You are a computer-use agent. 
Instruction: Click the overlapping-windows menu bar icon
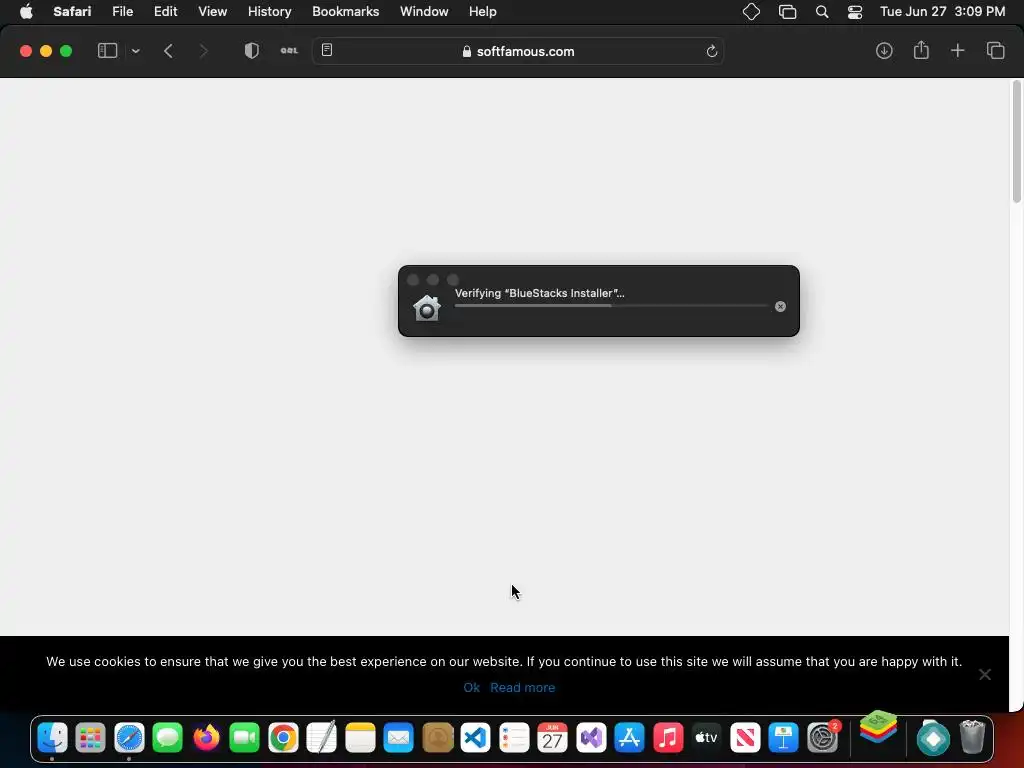(788, 12)
